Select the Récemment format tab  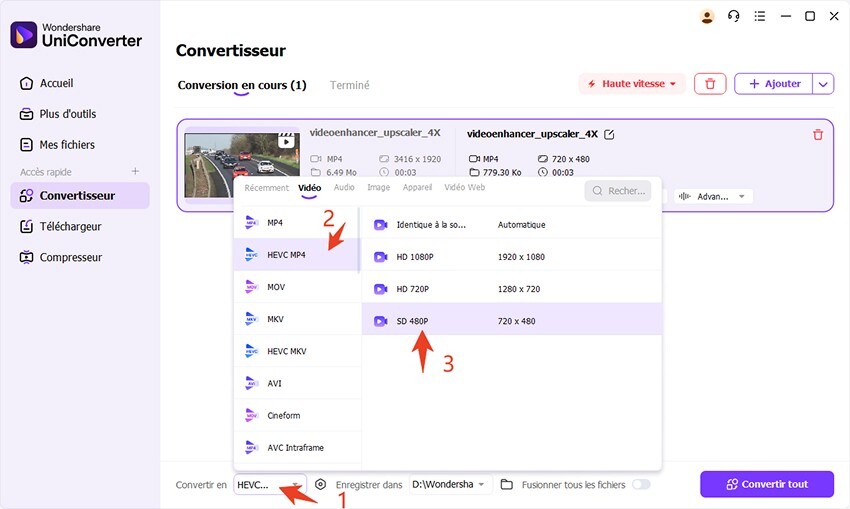267,188
